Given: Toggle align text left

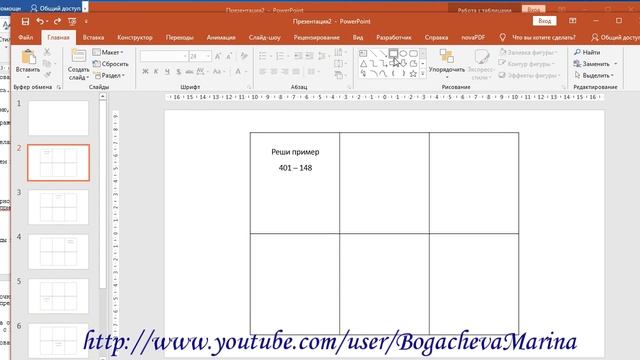Looking at the screenshot, I should 262,72.
